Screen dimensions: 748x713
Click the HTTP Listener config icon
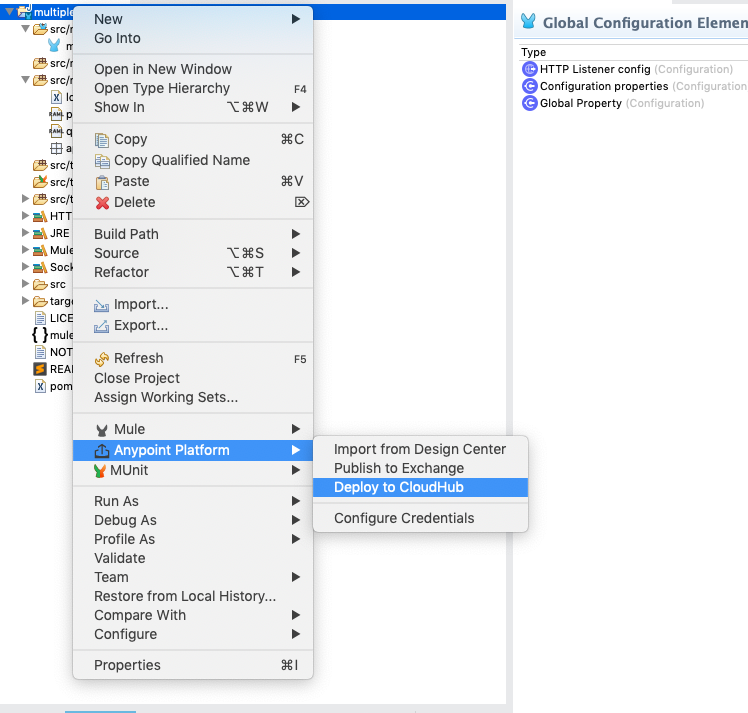pos(530,69)
